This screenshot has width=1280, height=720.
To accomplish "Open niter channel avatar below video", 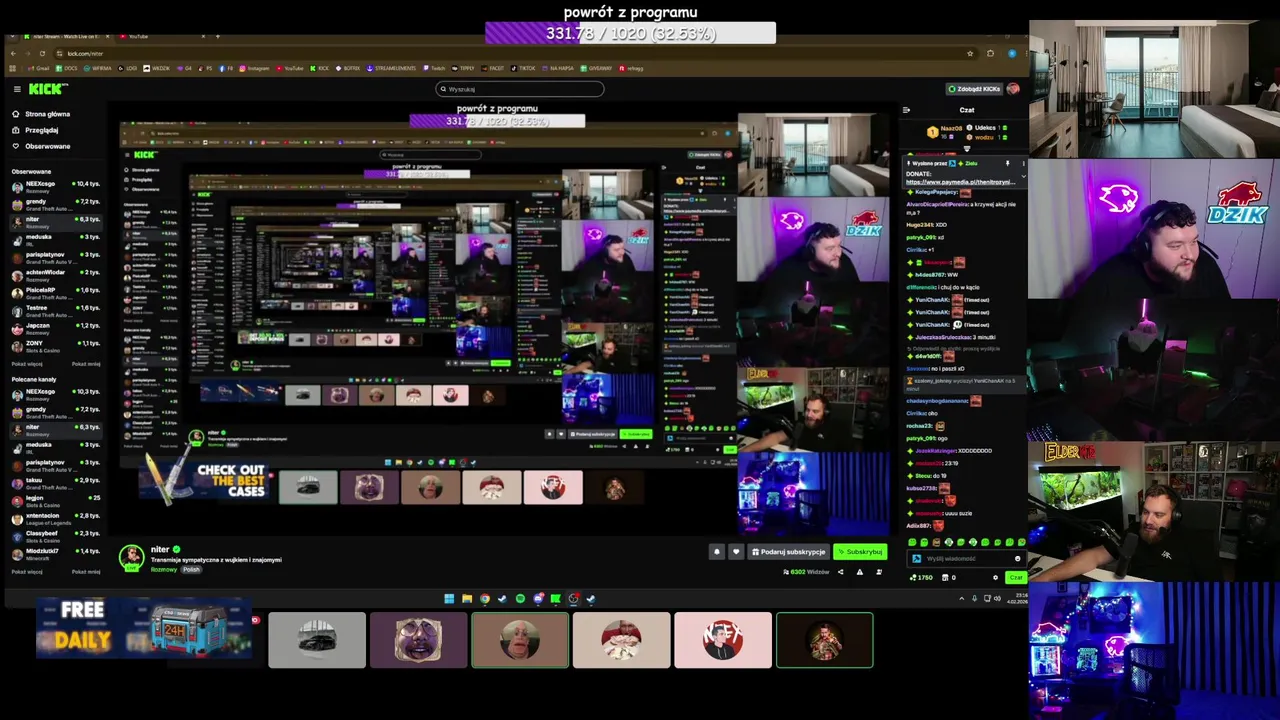I will coord(131,557).
